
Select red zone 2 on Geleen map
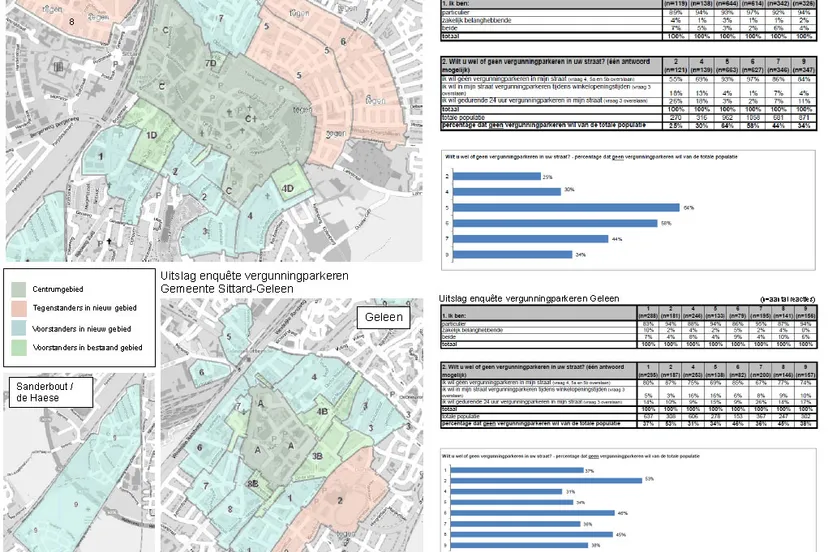tap(341, 499)
